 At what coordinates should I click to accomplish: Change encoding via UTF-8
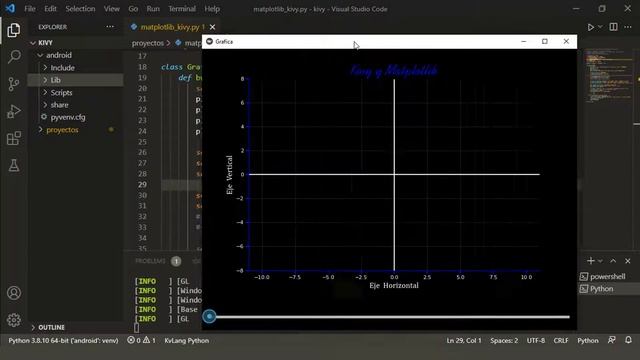[x=536, y=340]
